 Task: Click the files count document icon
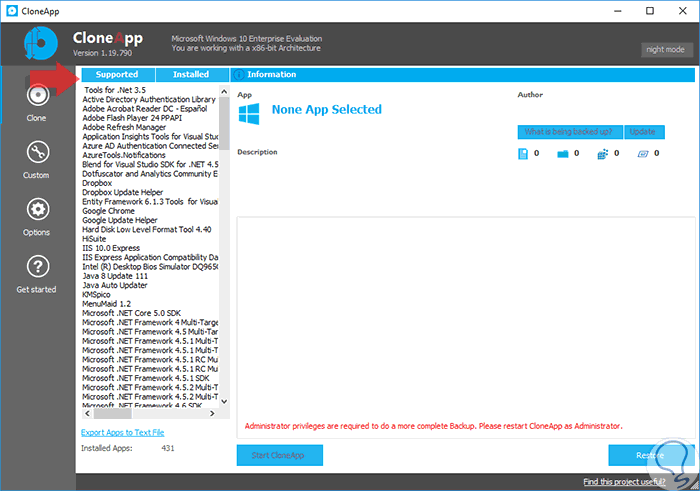click(522, 154)
